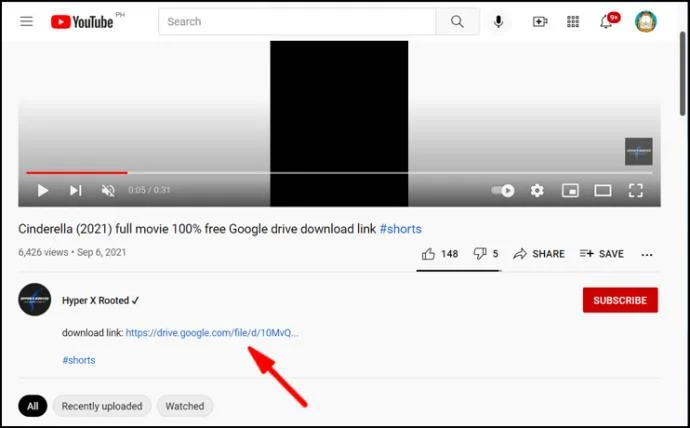
Task: Open the YouTube apps grid icon
Action: pos(573,22)
